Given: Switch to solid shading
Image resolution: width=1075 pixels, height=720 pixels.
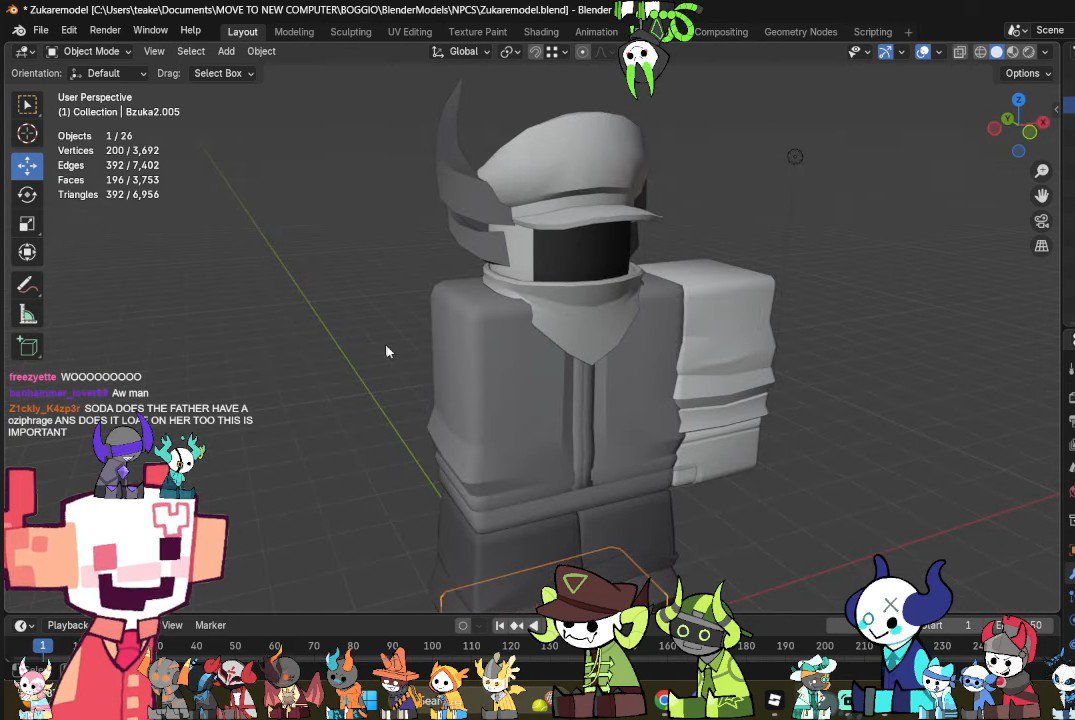Looking at the screenshot, I should coord(997,52).
